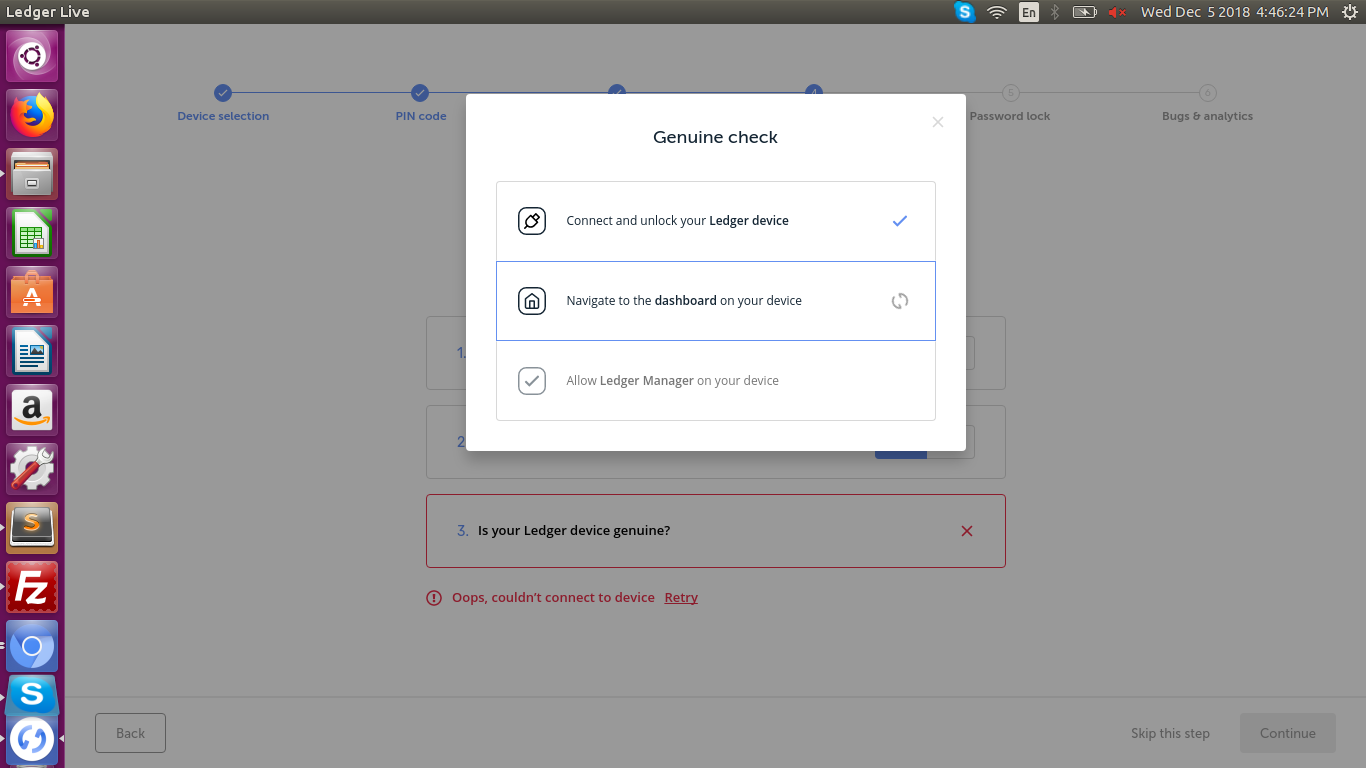
Task: Open the En keyboard layout menu
Action: click(x=1029, y=12)
